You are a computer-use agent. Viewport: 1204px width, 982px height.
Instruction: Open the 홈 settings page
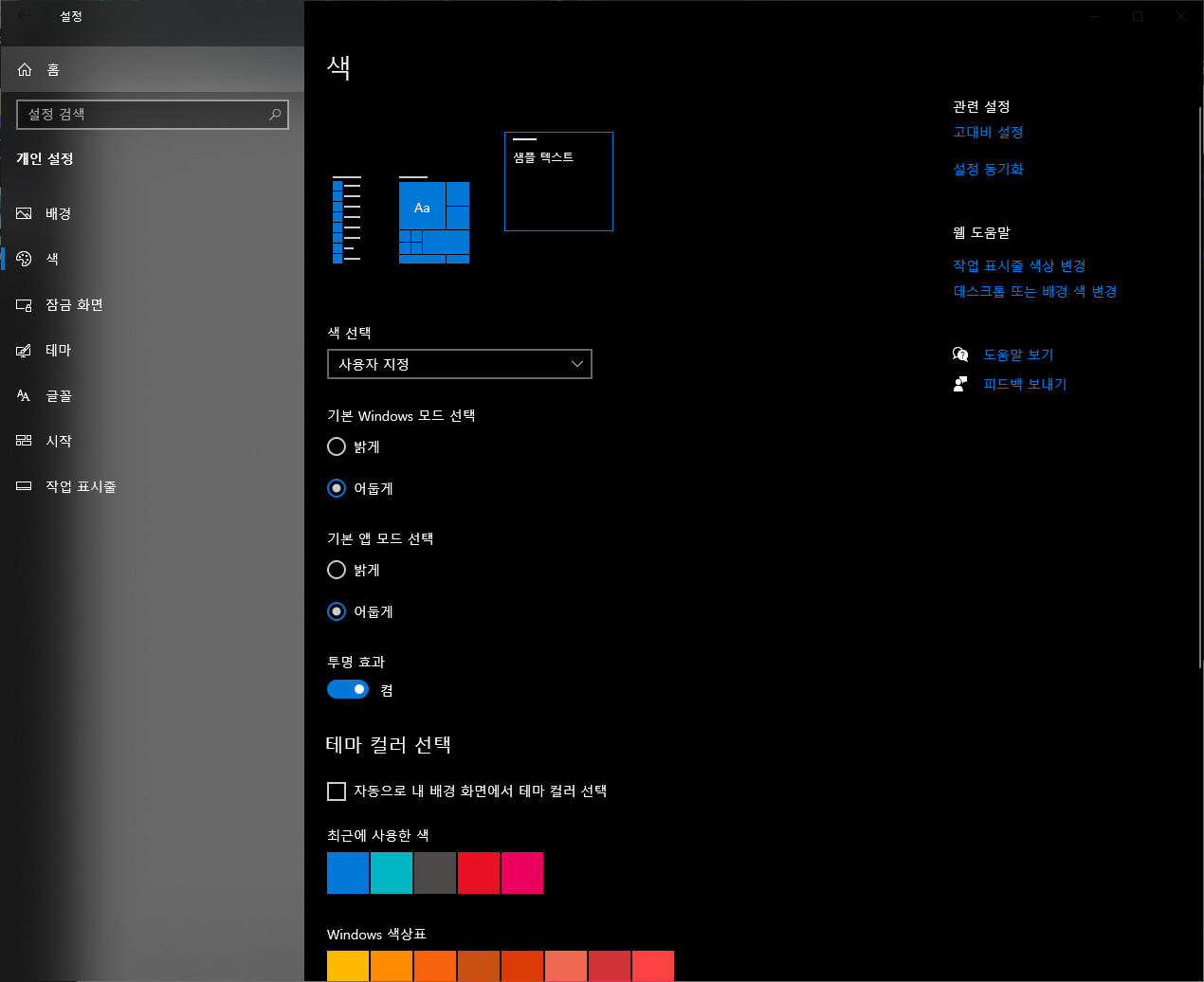pyautogui.click(x=152, y=69)
